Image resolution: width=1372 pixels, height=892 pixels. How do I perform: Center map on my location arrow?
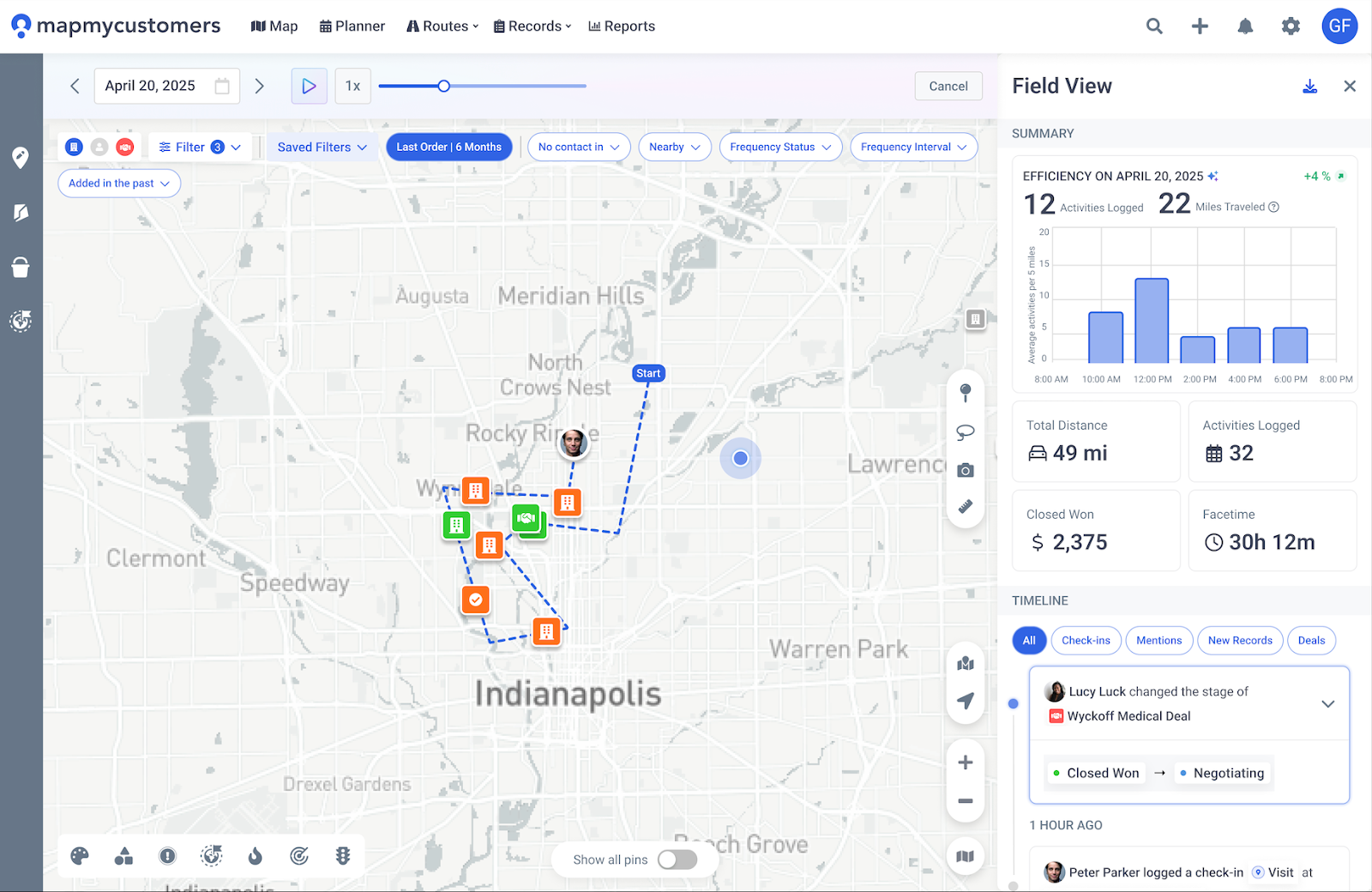pos(966,701)
